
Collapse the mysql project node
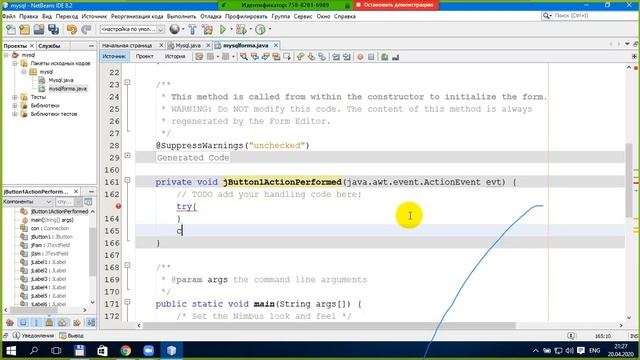tap(6, 55)
